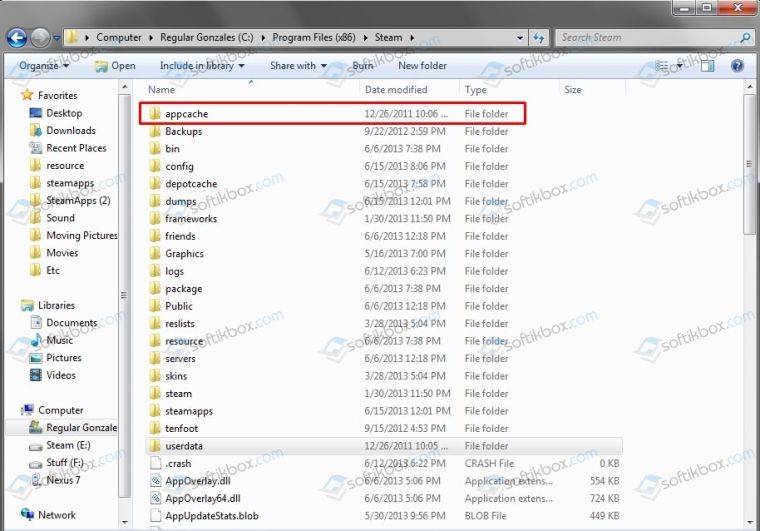Screen dimensions: 760x531
Task: Expand the arrow after Steam in the breadcrumb
Action: (x=412, y=38)
